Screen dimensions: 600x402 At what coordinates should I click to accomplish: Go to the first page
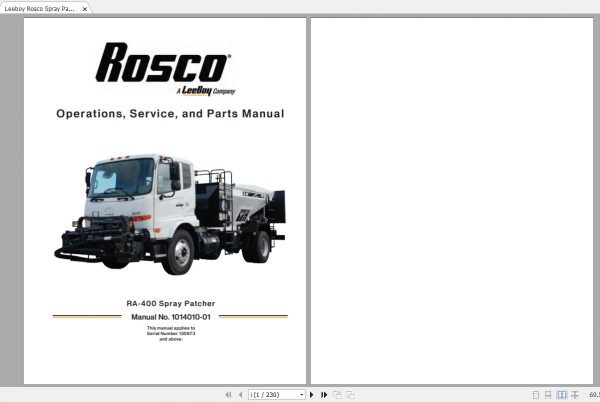(x=228, y=395)
